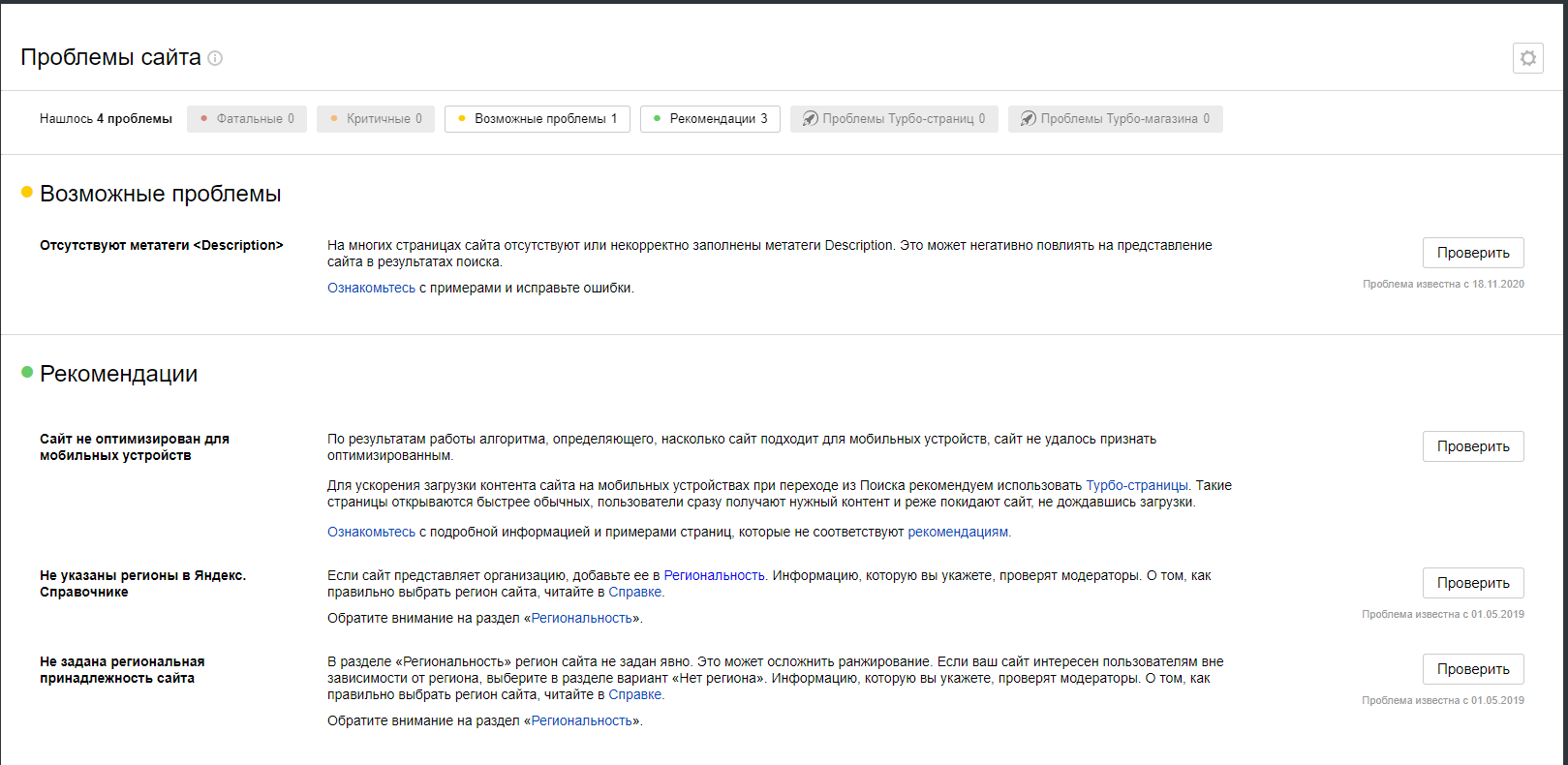Select the Рекомендации 3 filter
The image size is (1568, 765).
[710, 119]
